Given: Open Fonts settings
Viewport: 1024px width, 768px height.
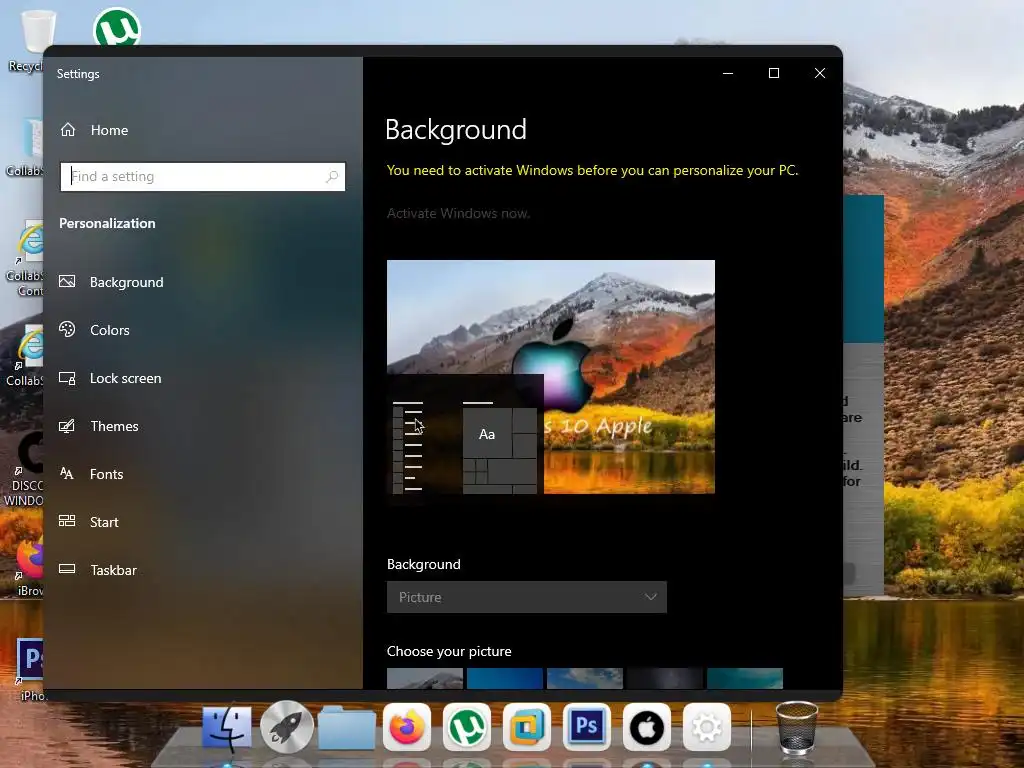Looking at the screenshot, I should (106, 474).
